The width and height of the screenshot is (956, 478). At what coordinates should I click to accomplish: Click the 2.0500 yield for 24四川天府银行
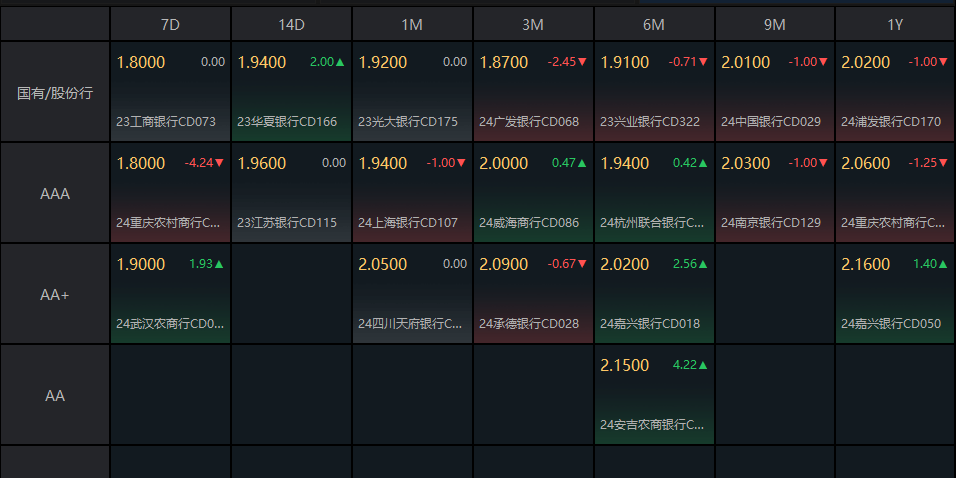pyautogui.click(x=383, y=264)
